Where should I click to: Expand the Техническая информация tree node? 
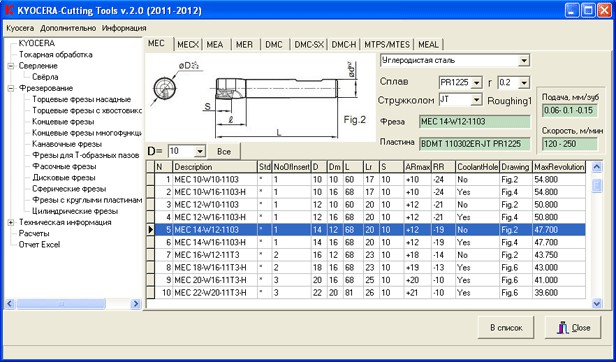11,222
